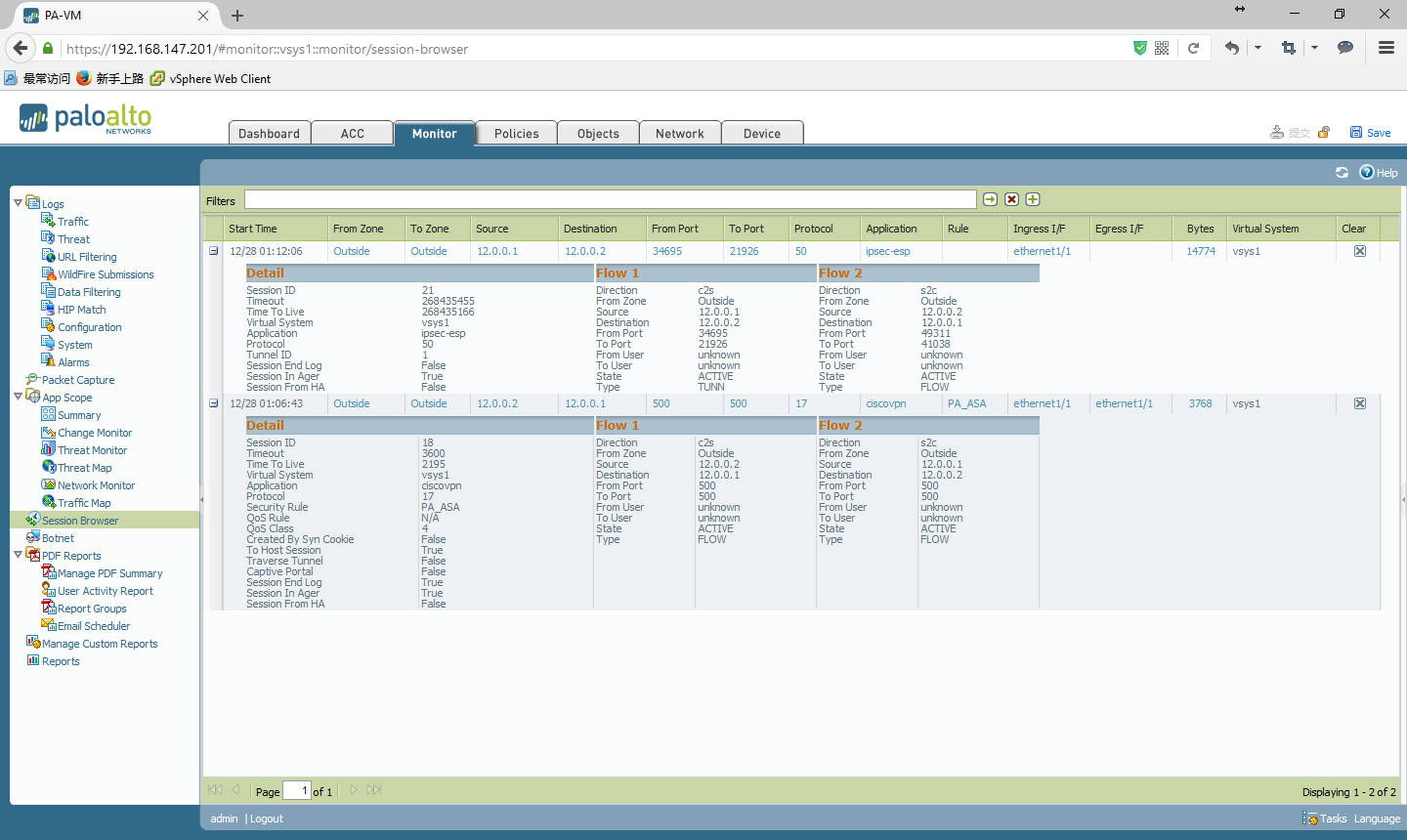This screenshot has height=840, width=1407.
Task: Go back in the browser
Action: [21, 48]
